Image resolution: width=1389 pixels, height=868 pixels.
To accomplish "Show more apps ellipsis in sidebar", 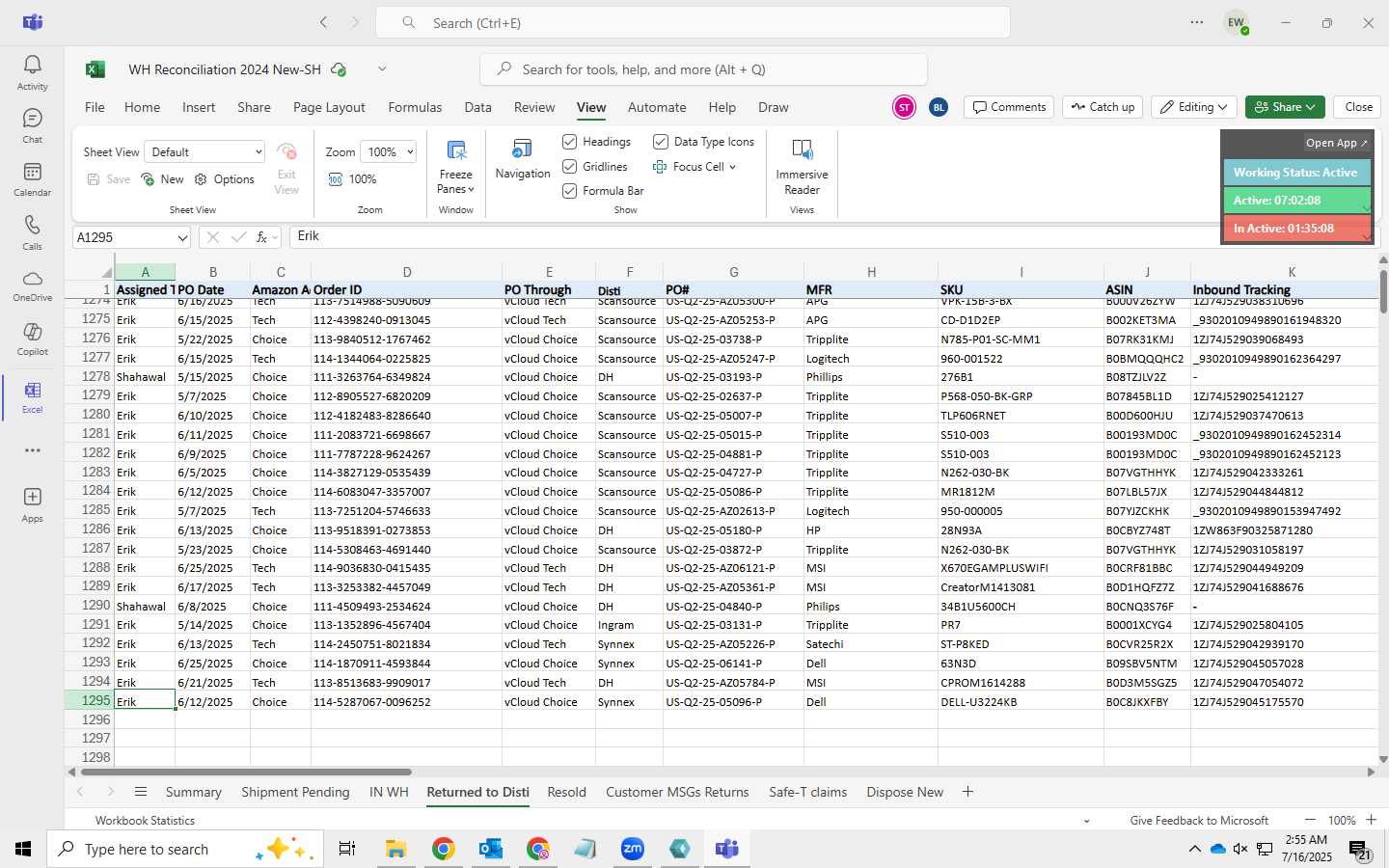I will 32,450.
